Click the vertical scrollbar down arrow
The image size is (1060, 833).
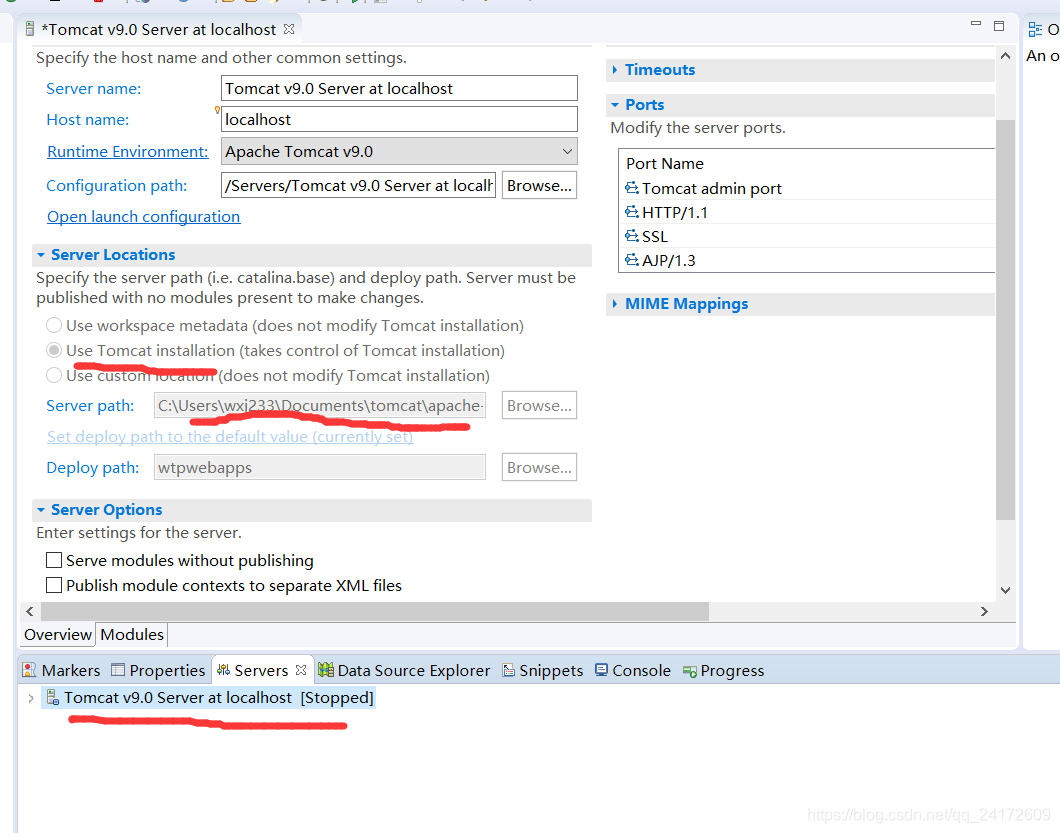pyautogui.click(x=1005, y=590)
